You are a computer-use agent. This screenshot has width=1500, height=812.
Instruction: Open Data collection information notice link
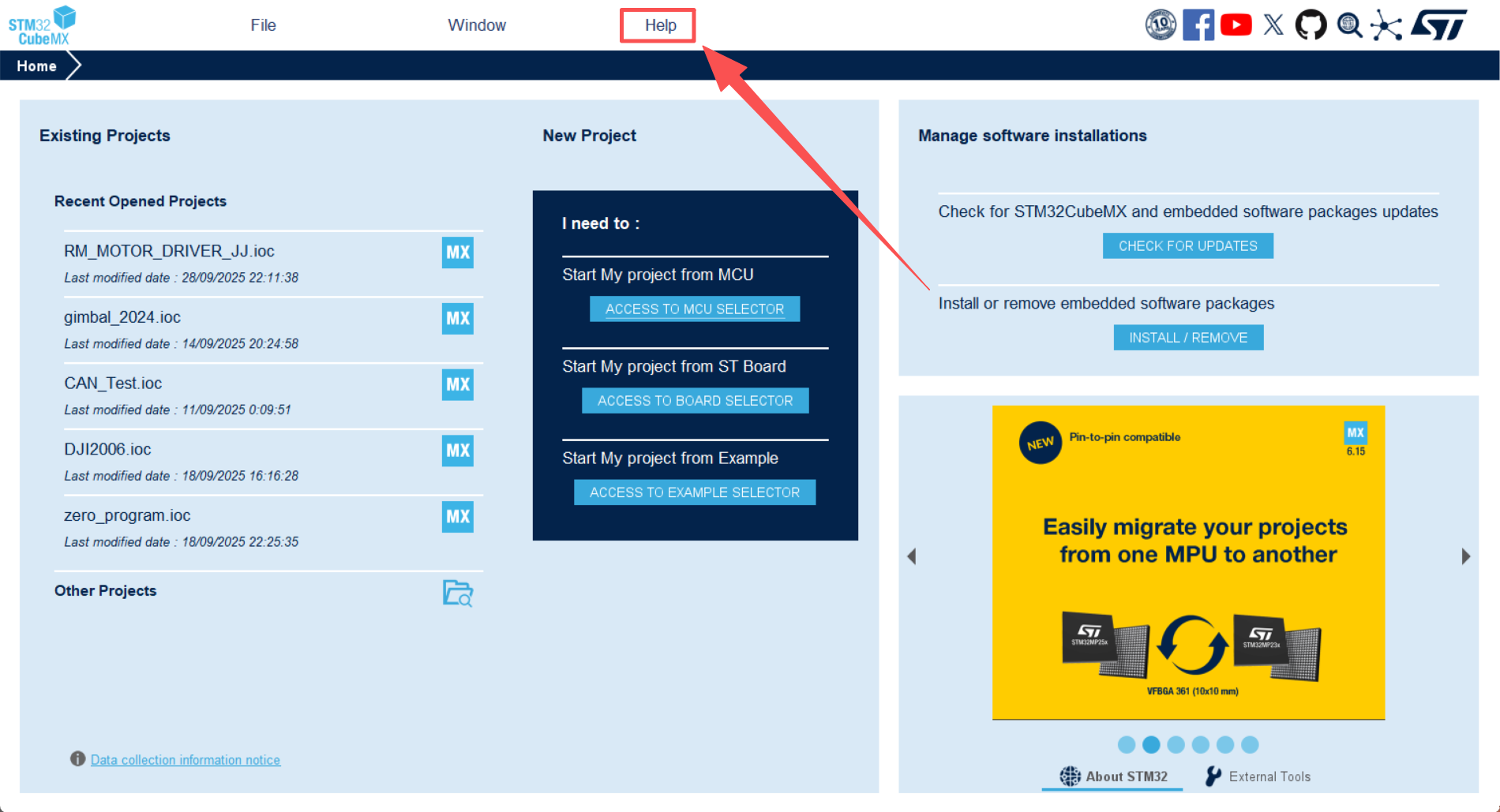point(186,760)
